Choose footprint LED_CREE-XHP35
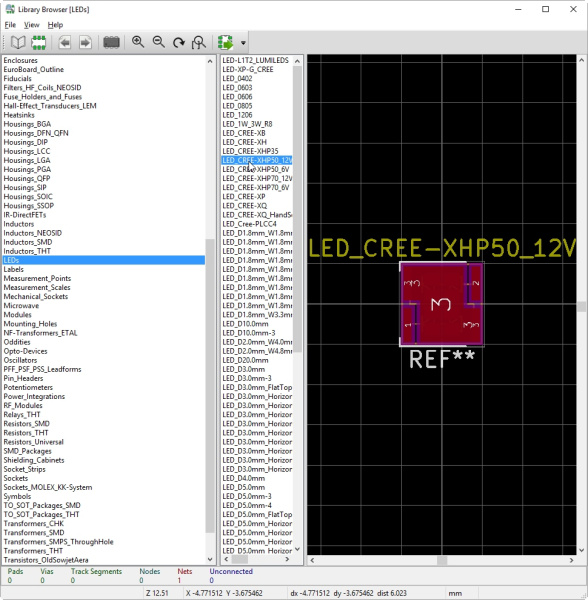 click(x=250, y=151)
